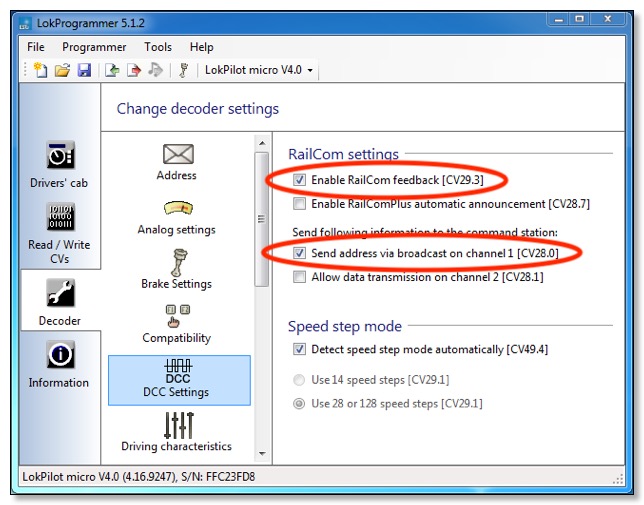
Task: Click the category list scroll down arrow
Action: (262, 454)
